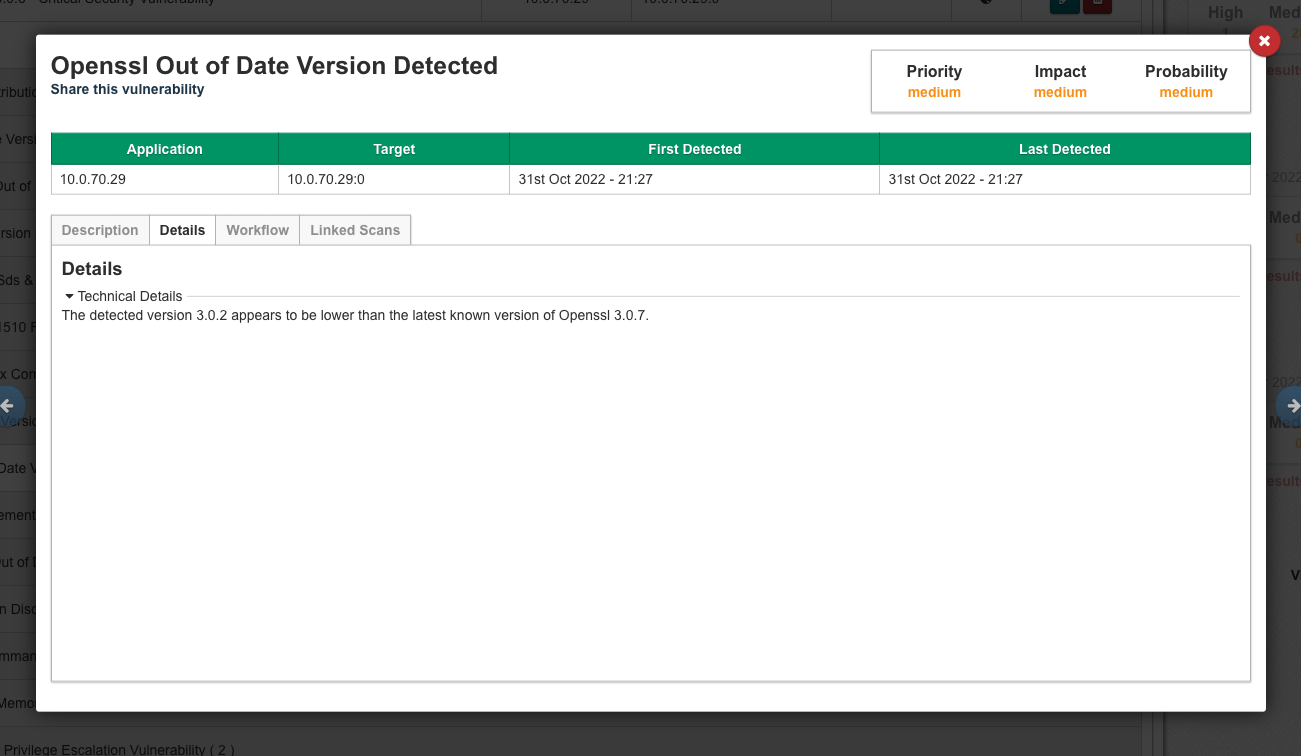The width and height of the screenshot is (1301, 756).
Task: Click the medium Priority value
Action: point(933,92)
